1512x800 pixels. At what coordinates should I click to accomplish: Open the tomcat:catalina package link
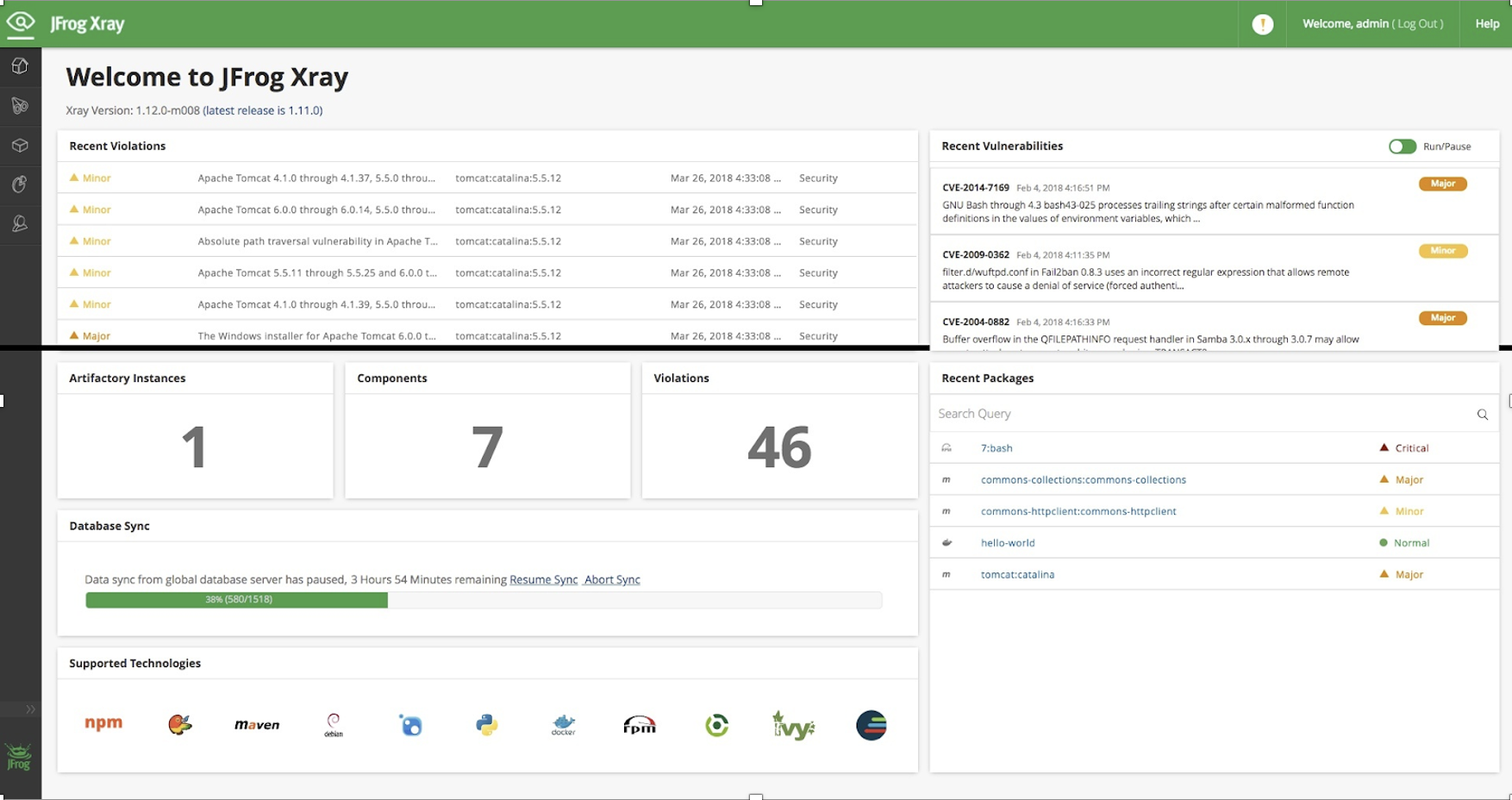[x=1016, y=573]
